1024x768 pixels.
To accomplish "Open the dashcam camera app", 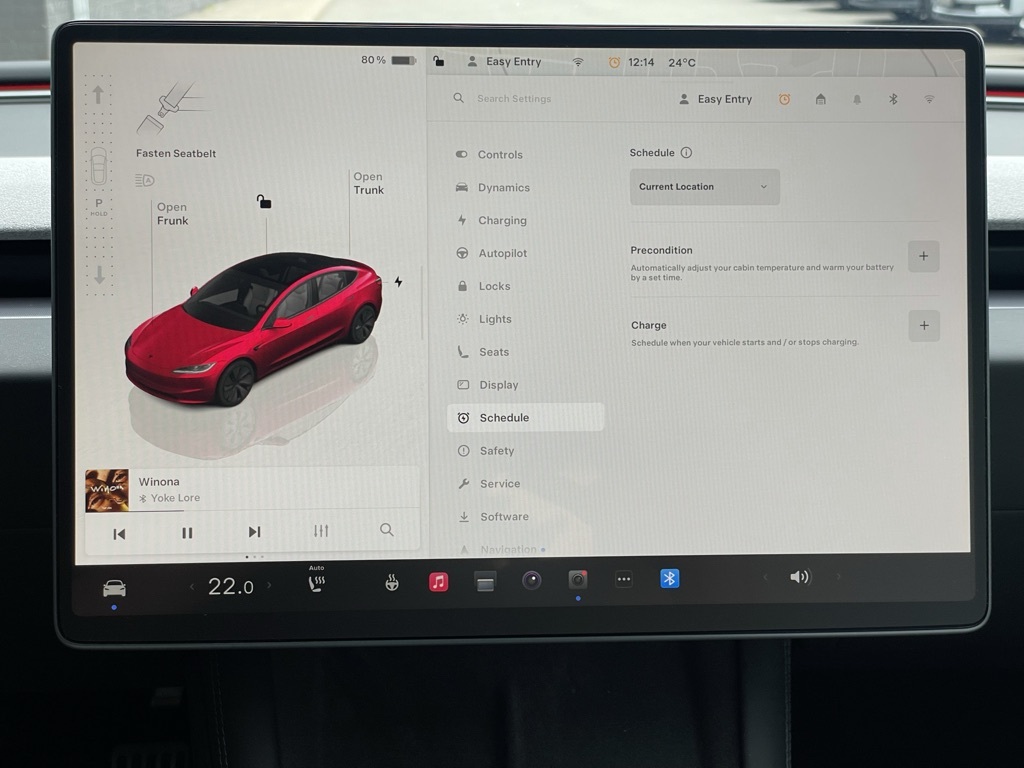I will coord(577,580).
